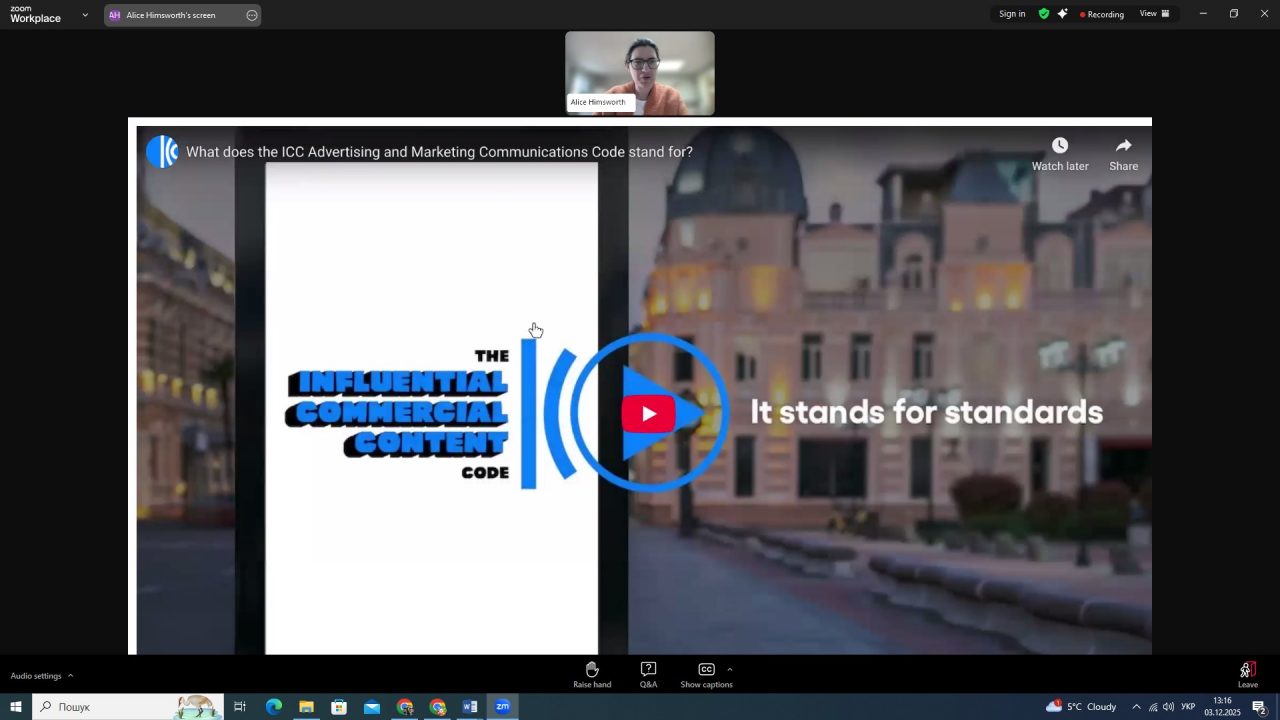Select the Alice Himsworth's screen tab
This screenshot has height=720, width=1280.
click(x=170, y=15)
